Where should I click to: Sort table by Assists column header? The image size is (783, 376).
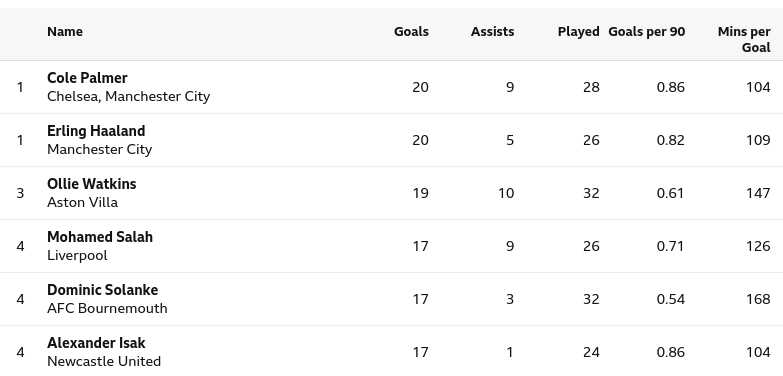[492, 31]
